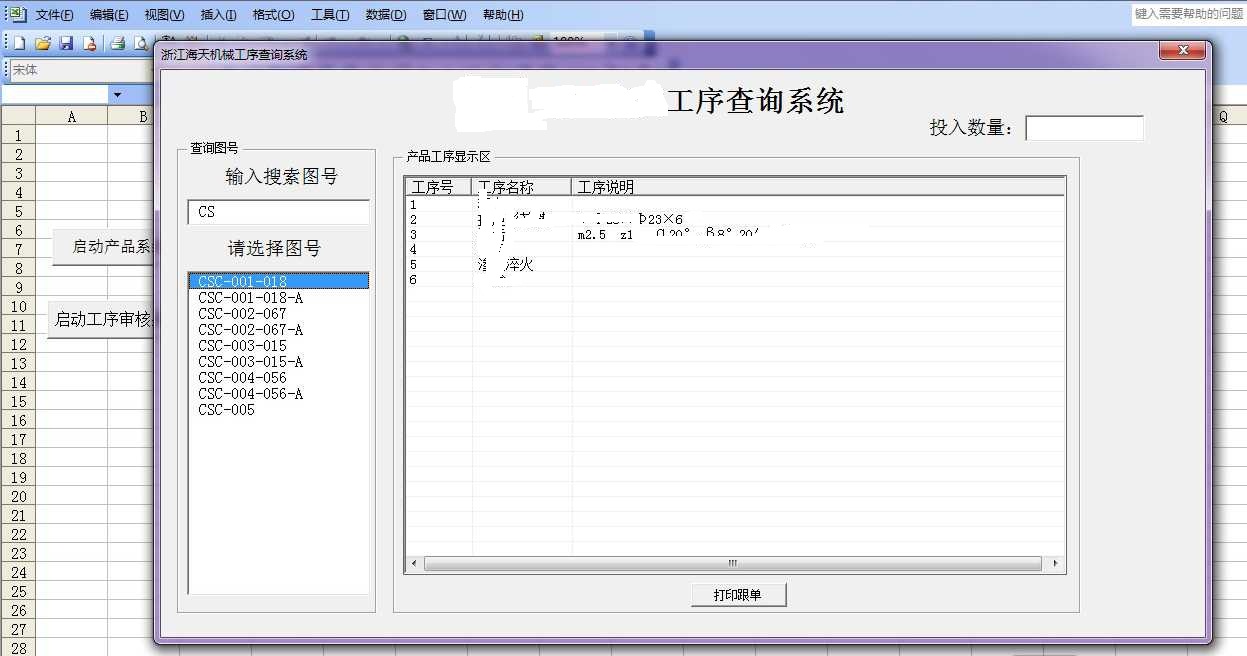
Task: Select CSC-002-067 in the drawing list
Action: [278, 313]
